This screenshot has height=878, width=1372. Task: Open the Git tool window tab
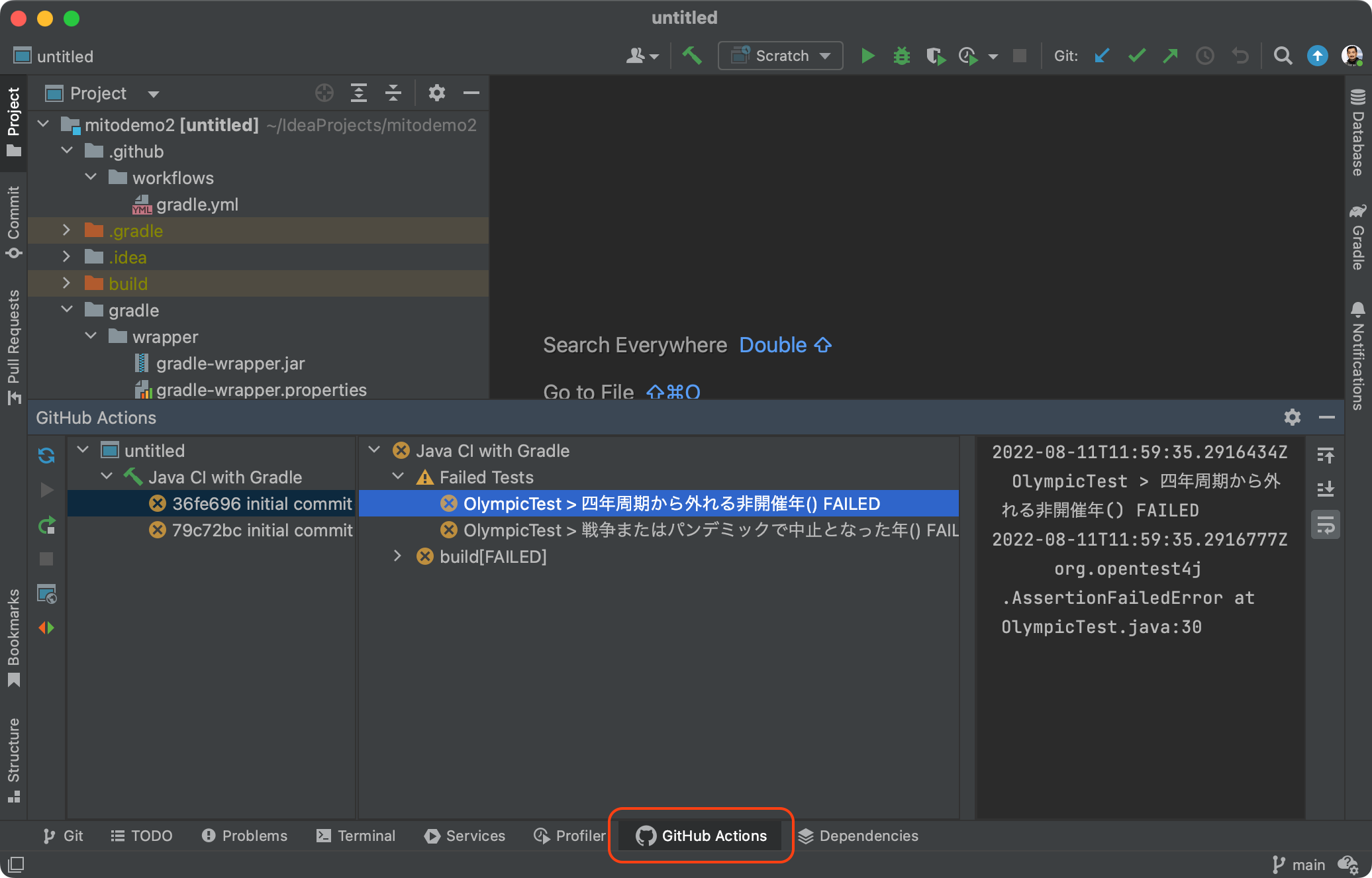coord(63,836)
